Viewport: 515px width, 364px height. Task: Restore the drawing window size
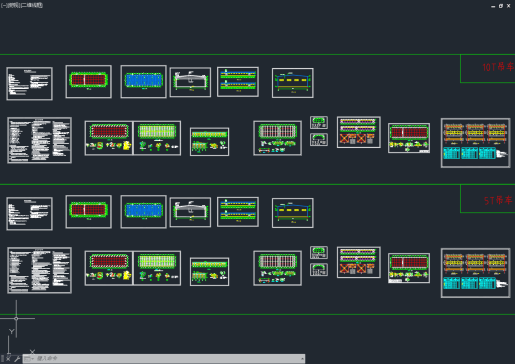[x=501, y=6]
